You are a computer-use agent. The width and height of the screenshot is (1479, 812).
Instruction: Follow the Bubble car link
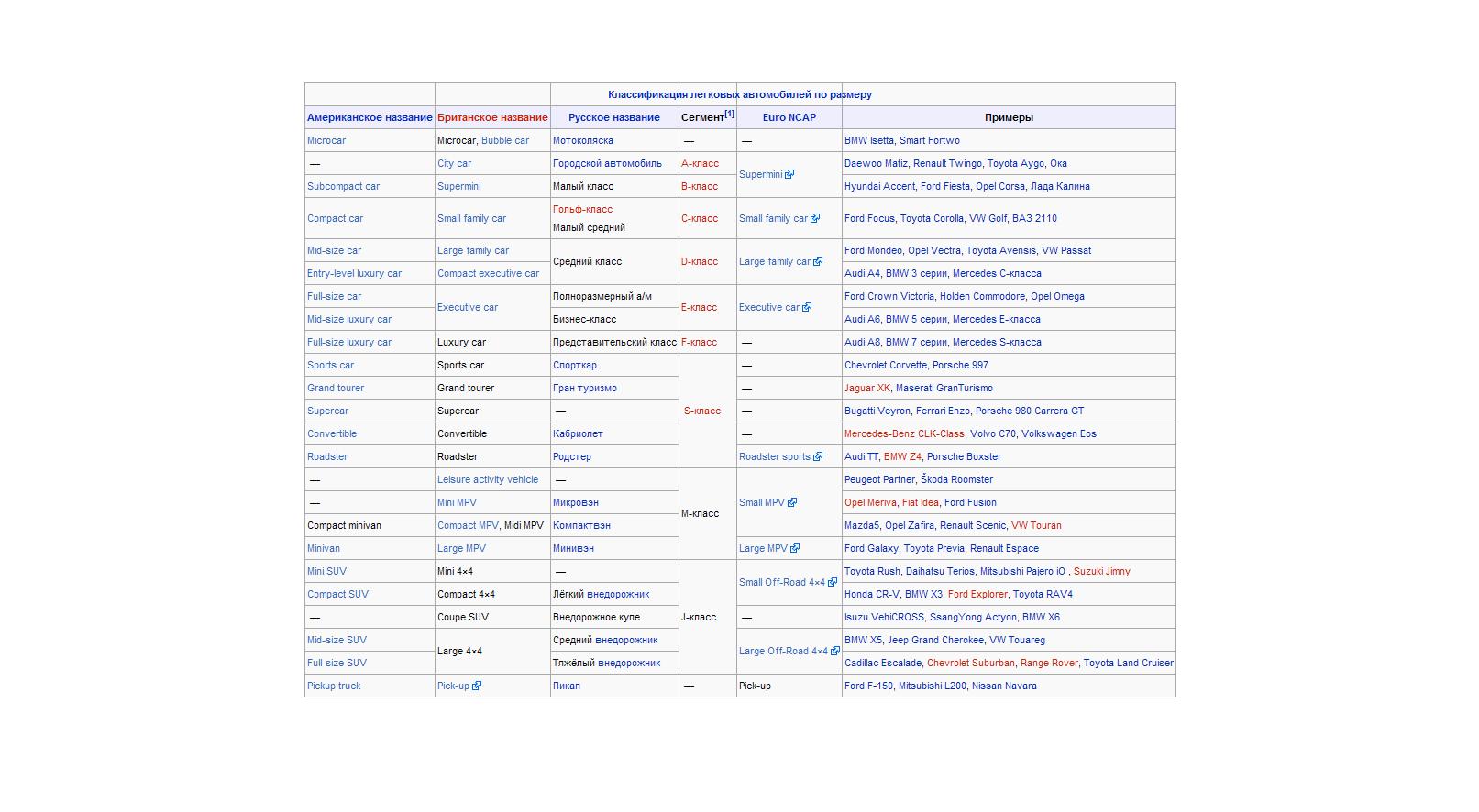pos(505,140)
